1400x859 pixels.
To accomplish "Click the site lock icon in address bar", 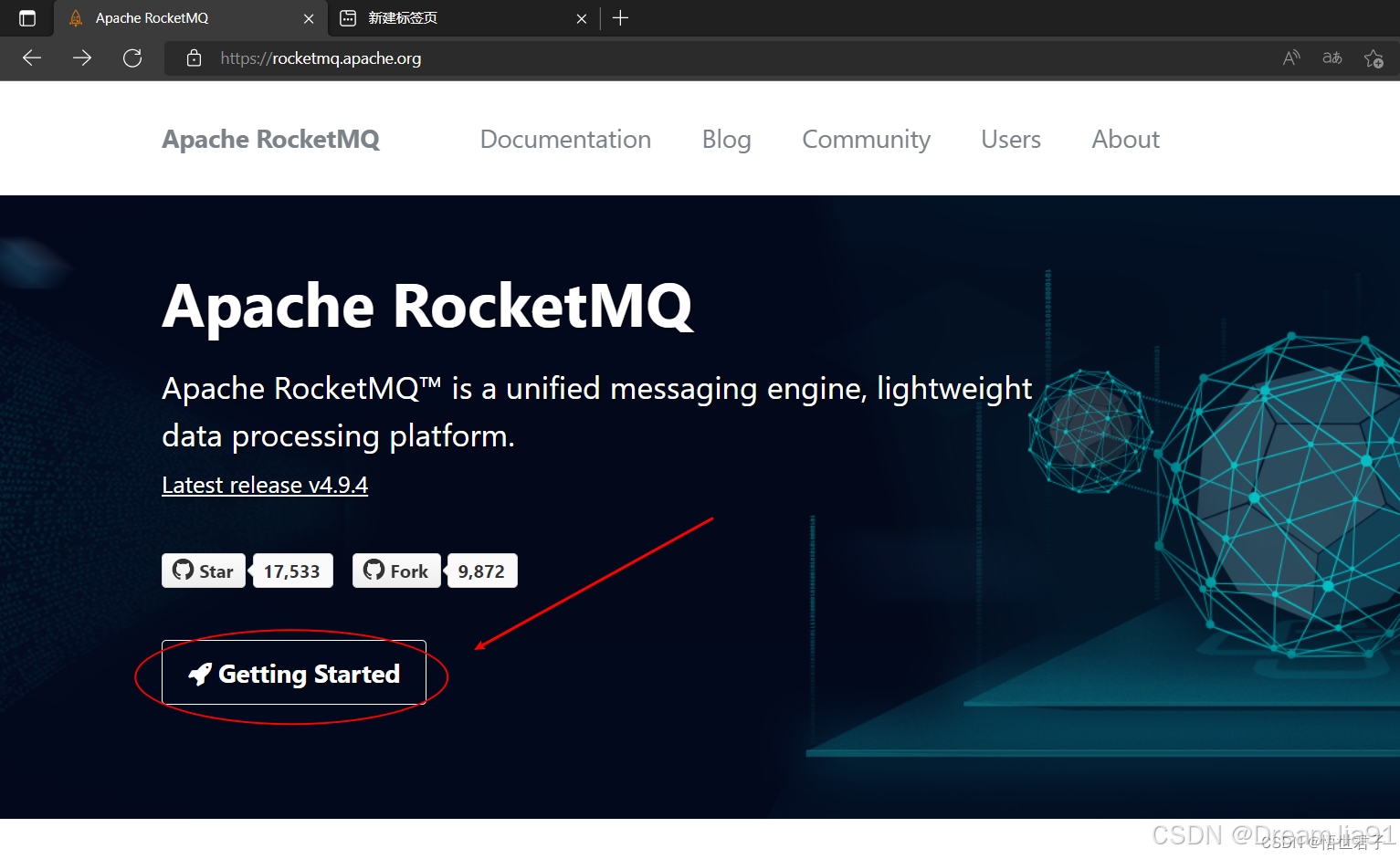I will click(194, 58).
